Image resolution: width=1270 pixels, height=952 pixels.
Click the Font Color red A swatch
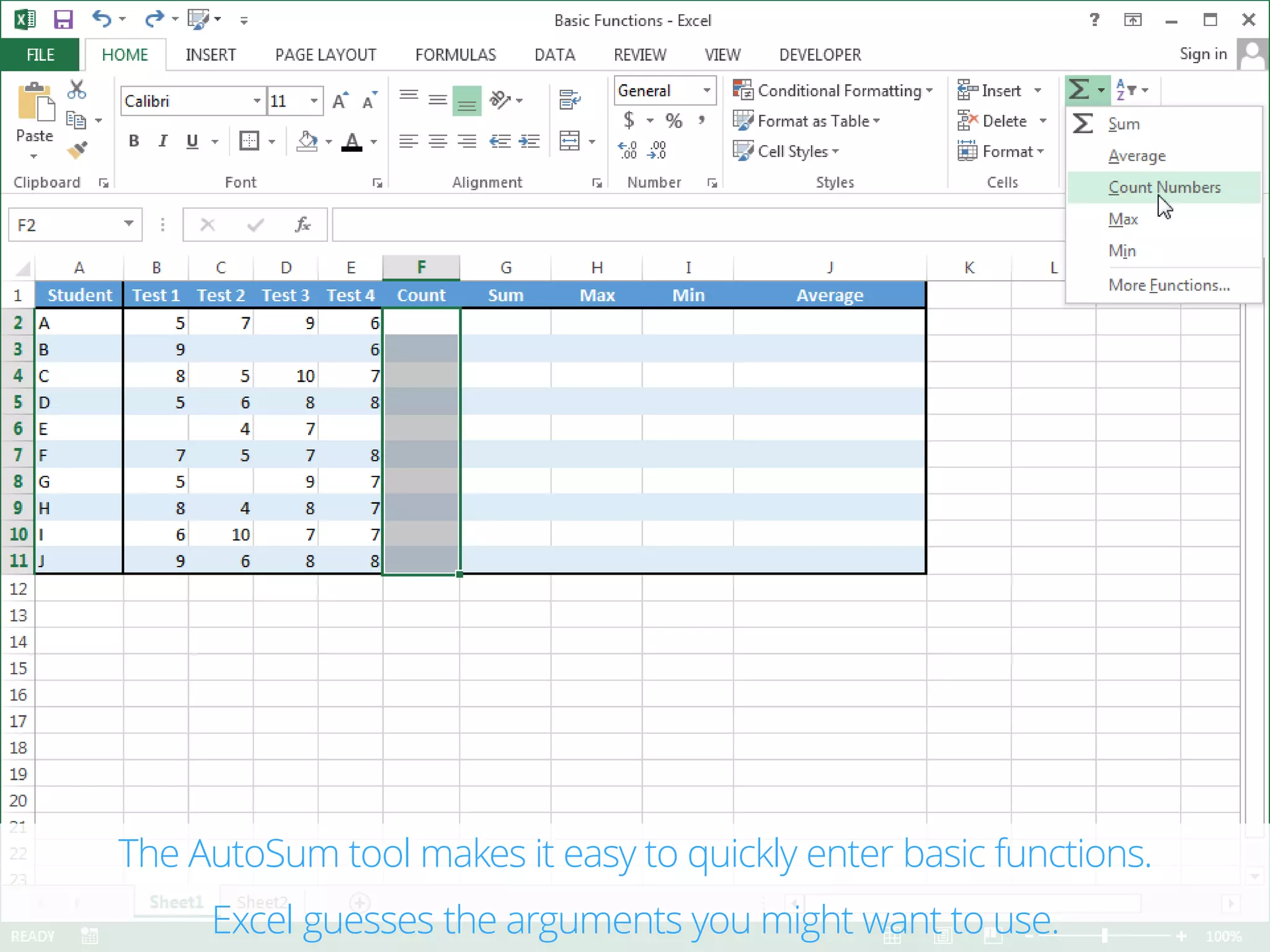click(352, 141)
